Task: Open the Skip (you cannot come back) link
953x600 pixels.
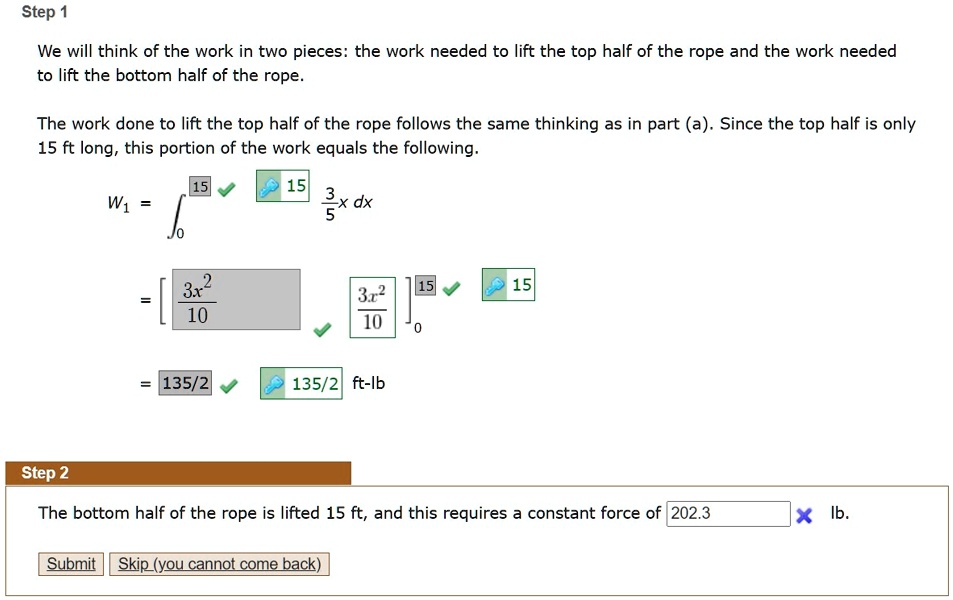Action: click(220, 564)
